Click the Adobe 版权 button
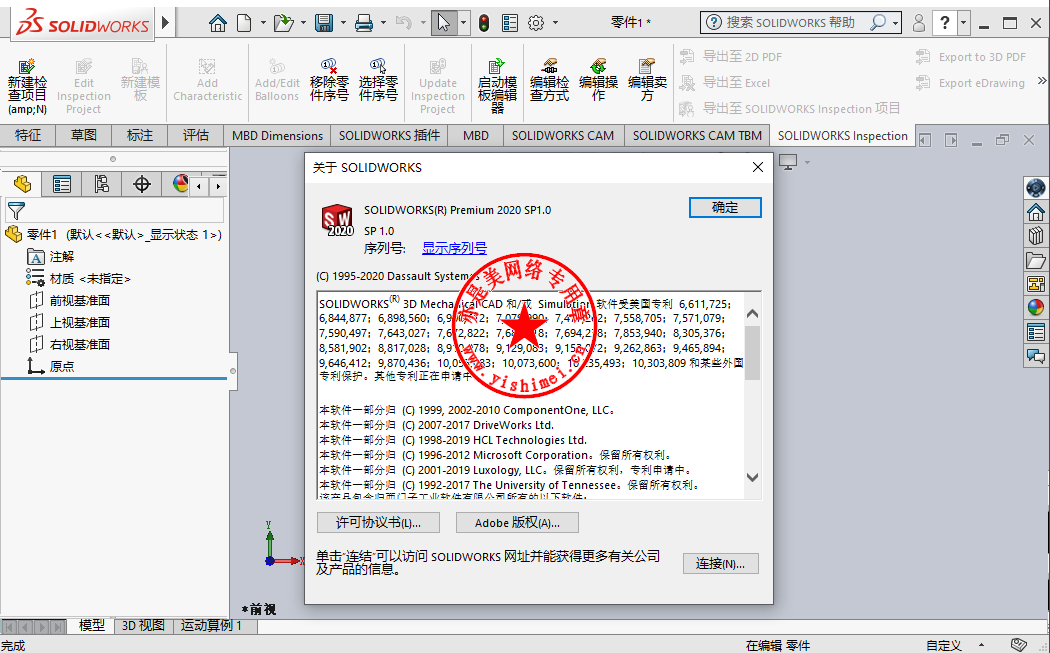 click(x=517, y=522)
